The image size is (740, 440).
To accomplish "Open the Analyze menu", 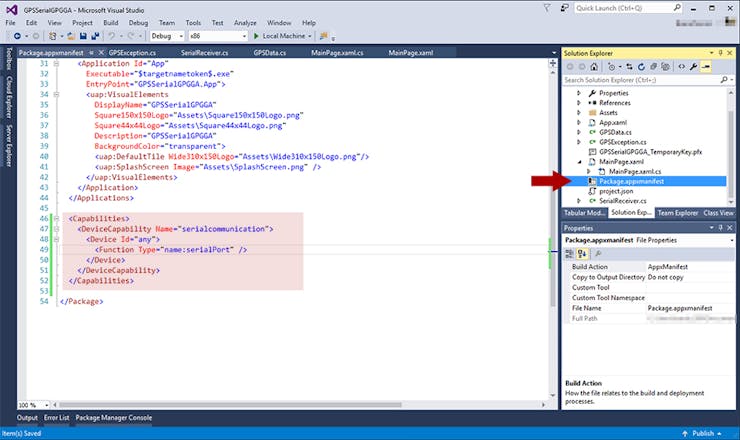I will [x=245, y=23].
